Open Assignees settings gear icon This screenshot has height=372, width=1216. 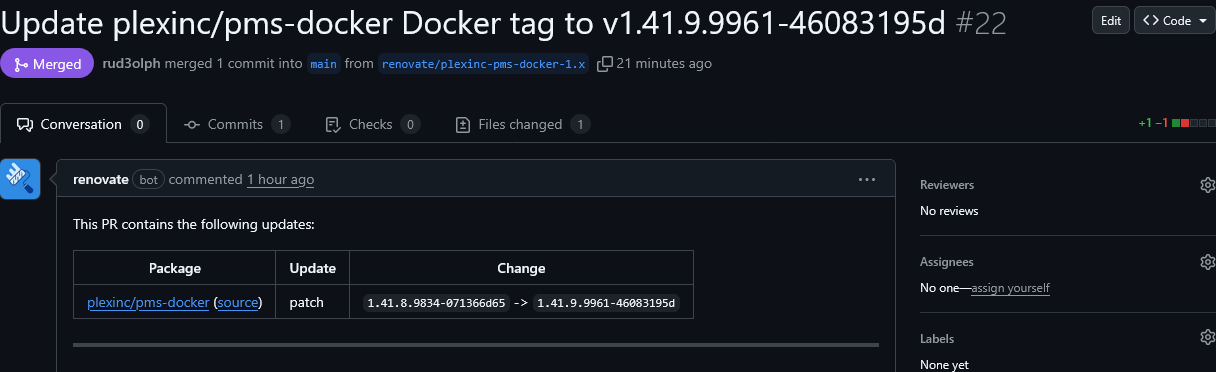pos(1207,262)
